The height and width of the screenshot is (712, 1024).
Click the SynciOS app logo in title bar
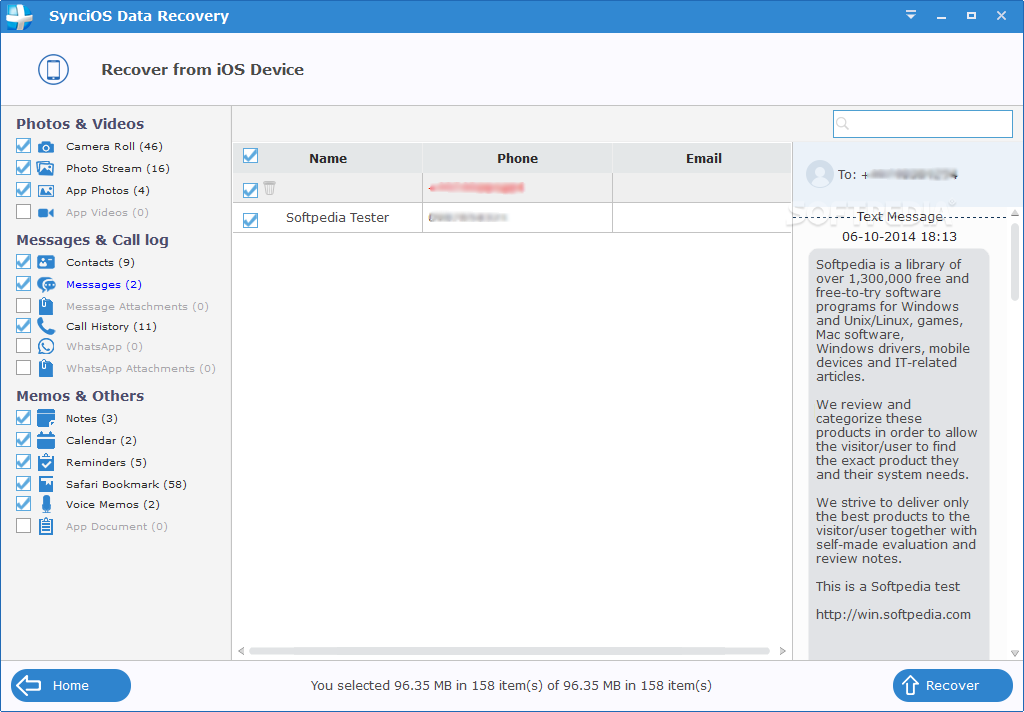[x=19, y=16]
